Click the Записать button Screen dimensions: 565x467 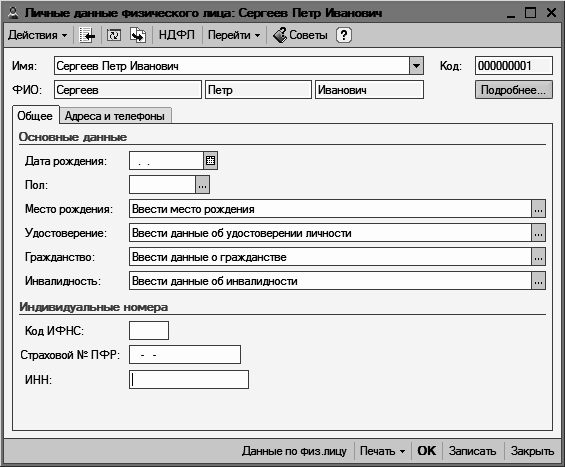click(x=472, y=451)
